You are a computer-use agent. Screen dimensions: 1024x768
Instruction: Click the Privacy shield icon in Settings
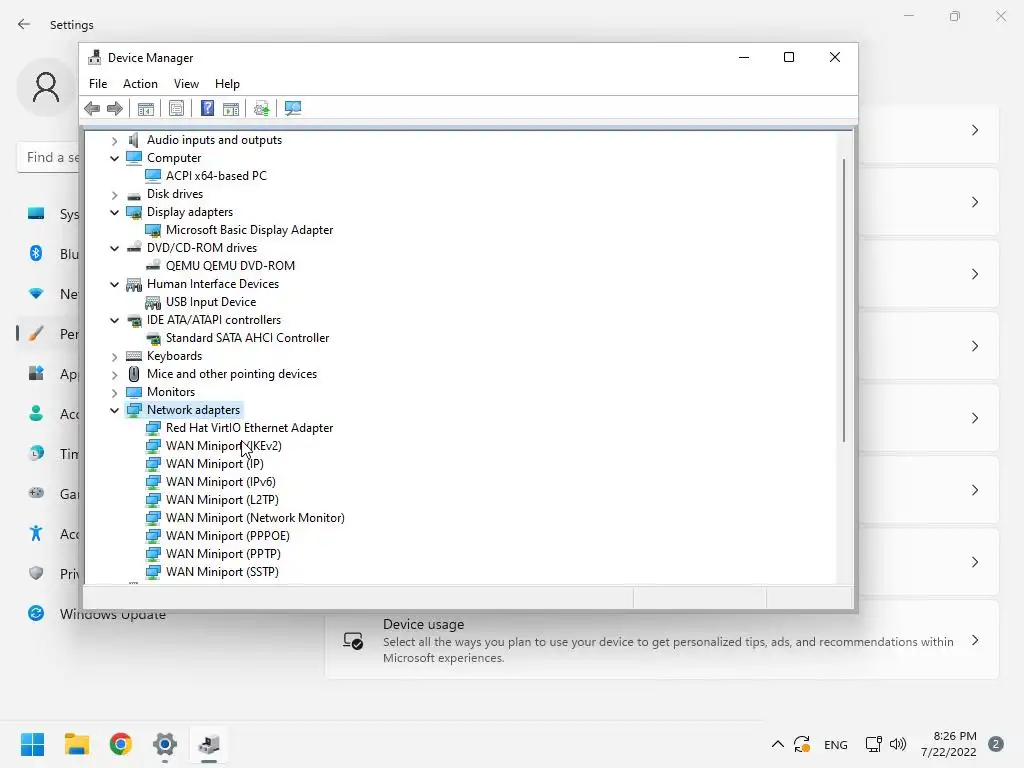[36, 573]
